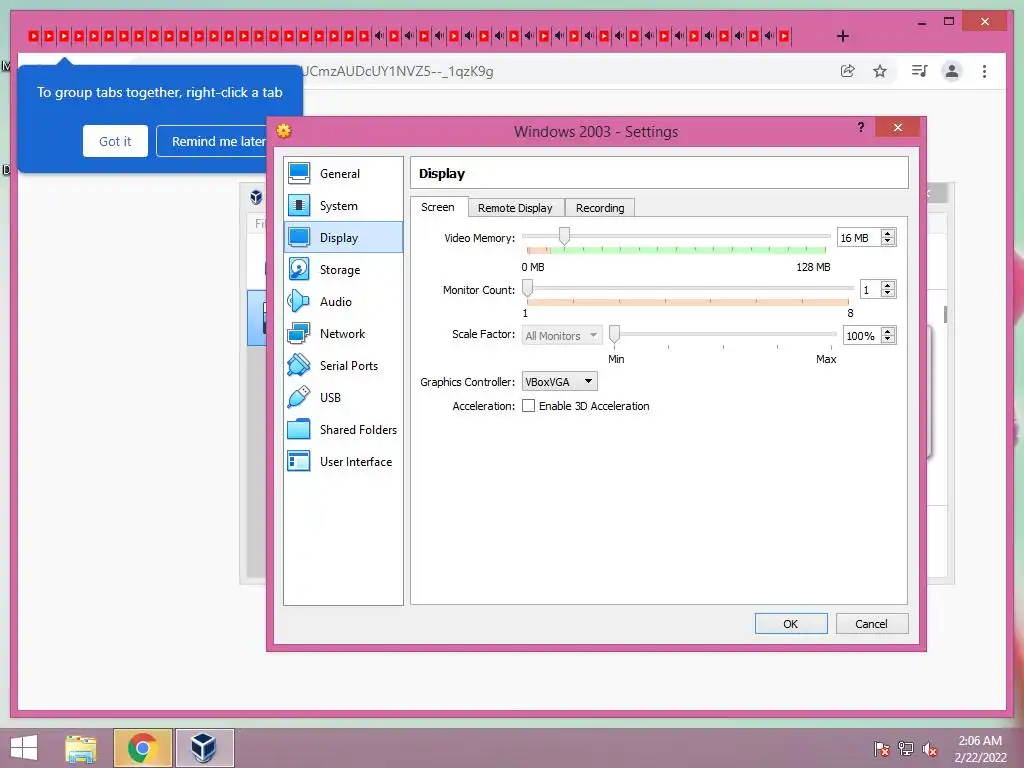The image size is (1024, 768).
Task: Switch to Remote Display tab
Action: [x=515, y=208]
